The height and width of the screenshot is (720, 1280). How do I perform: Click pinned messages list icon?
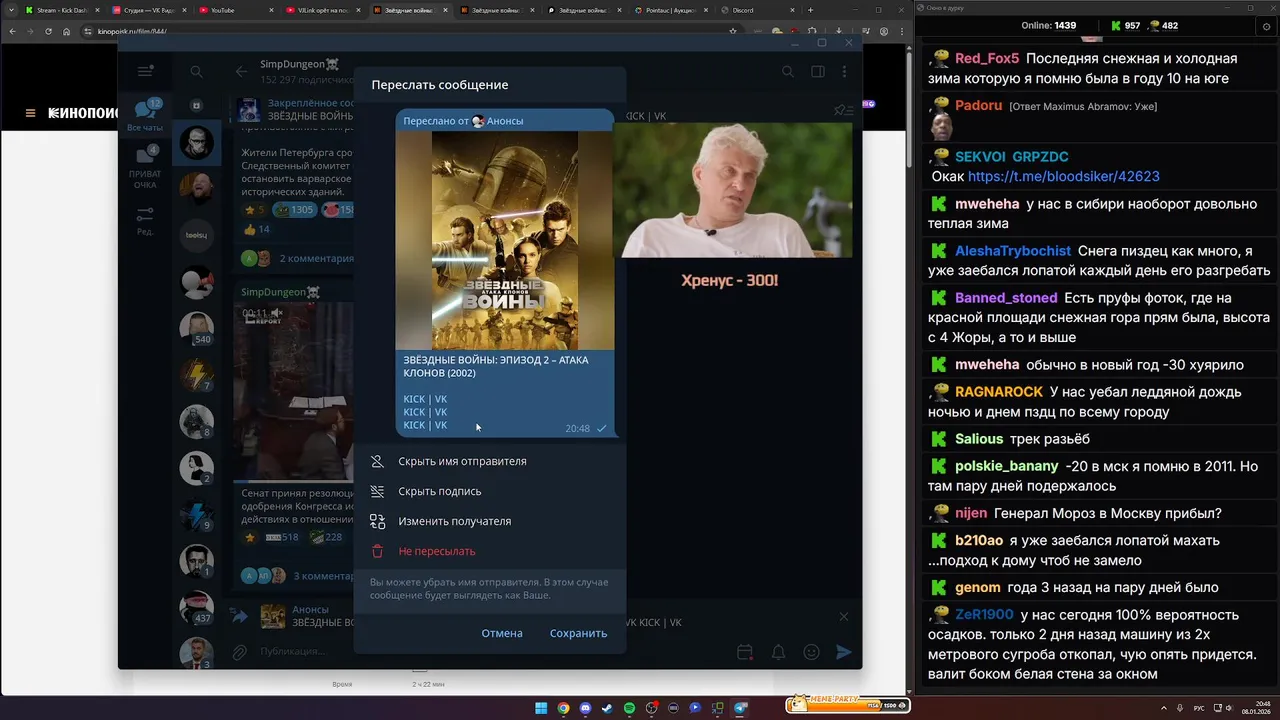pyautogui.click(x=843, y=110)
